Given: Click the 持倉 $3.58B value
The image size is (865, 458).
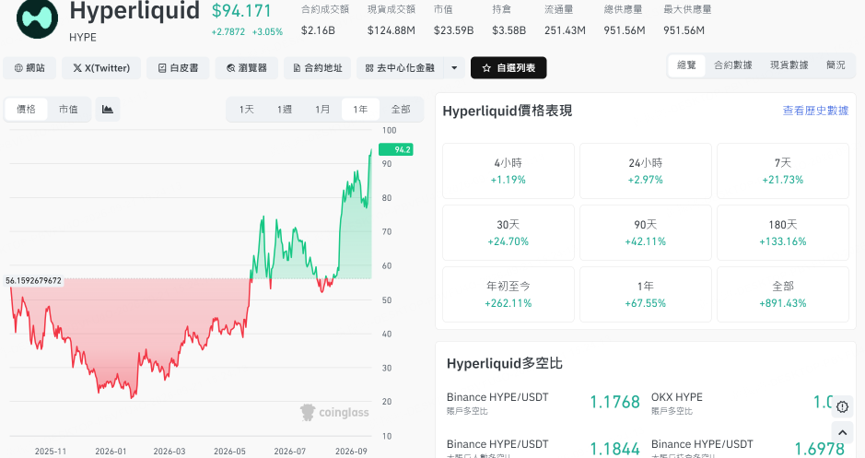Looking at the screenshot, I should 509,30.
